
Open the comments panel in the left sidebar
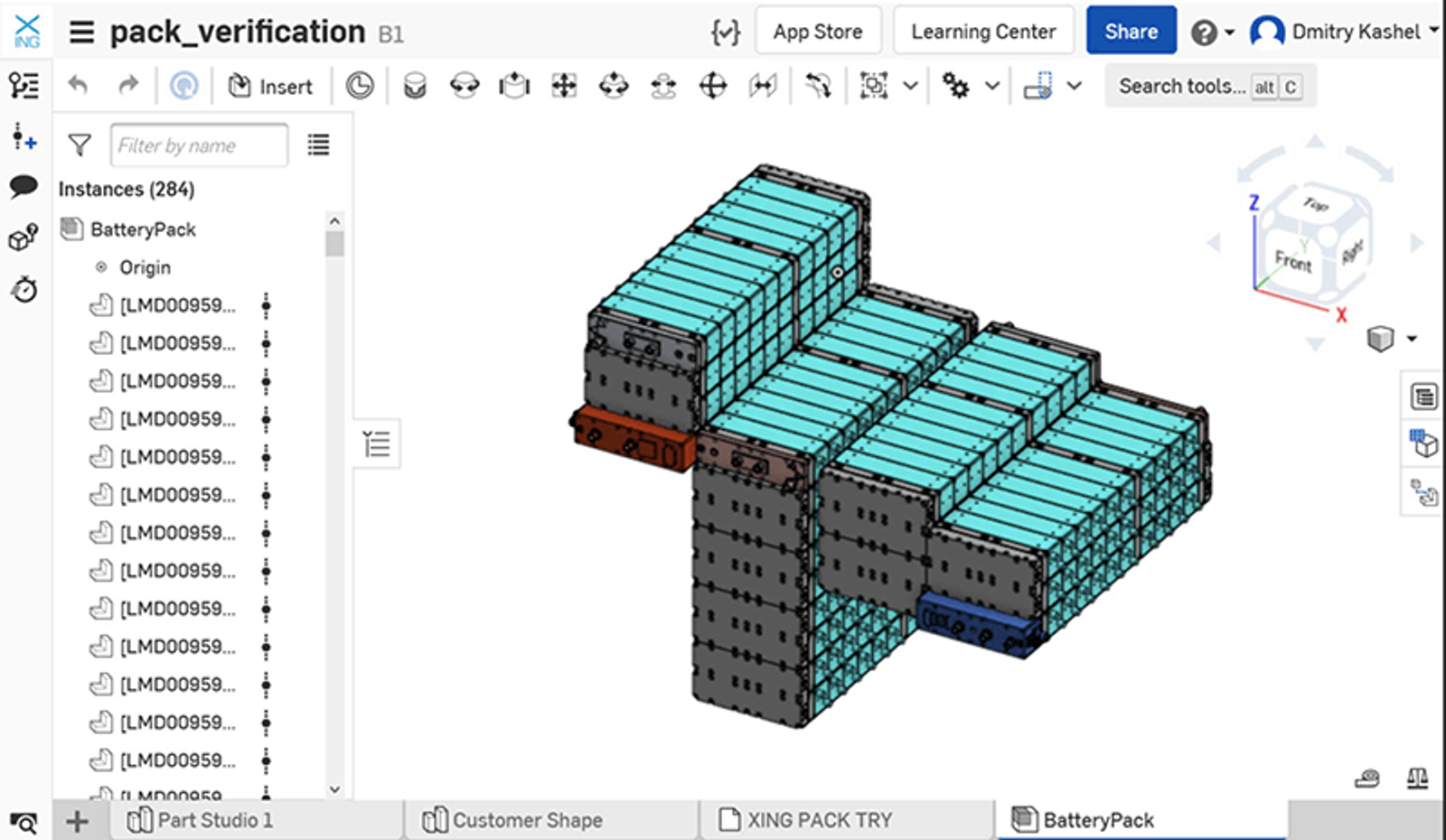point(24,186)
